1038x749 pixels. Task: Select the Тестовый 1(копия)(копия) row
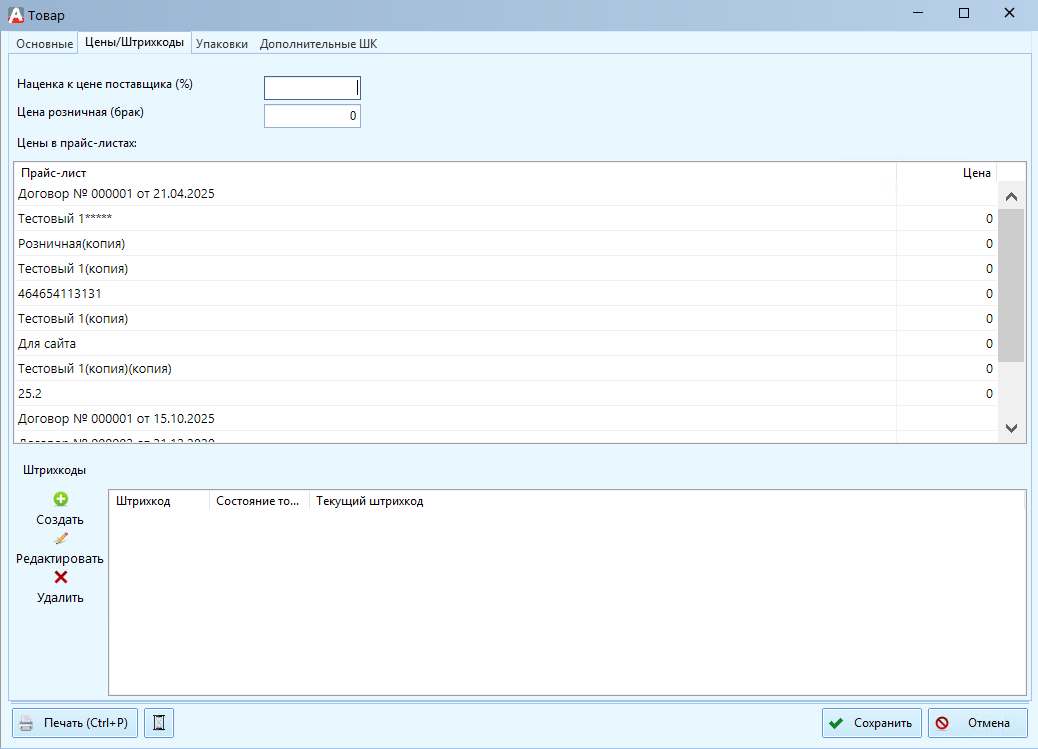506,369
